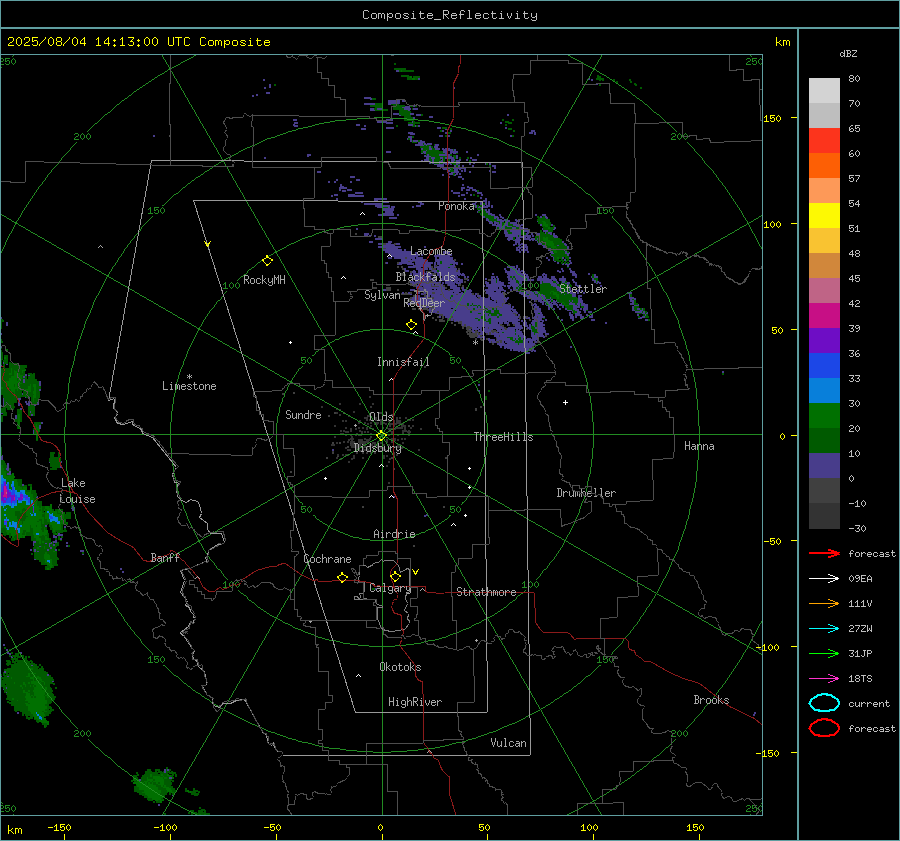Image resolution: width=900 pixels, height=841 pixels.
Task: Click the yellow 51 dBZ color swatch
Action: [x=824, y=216]
